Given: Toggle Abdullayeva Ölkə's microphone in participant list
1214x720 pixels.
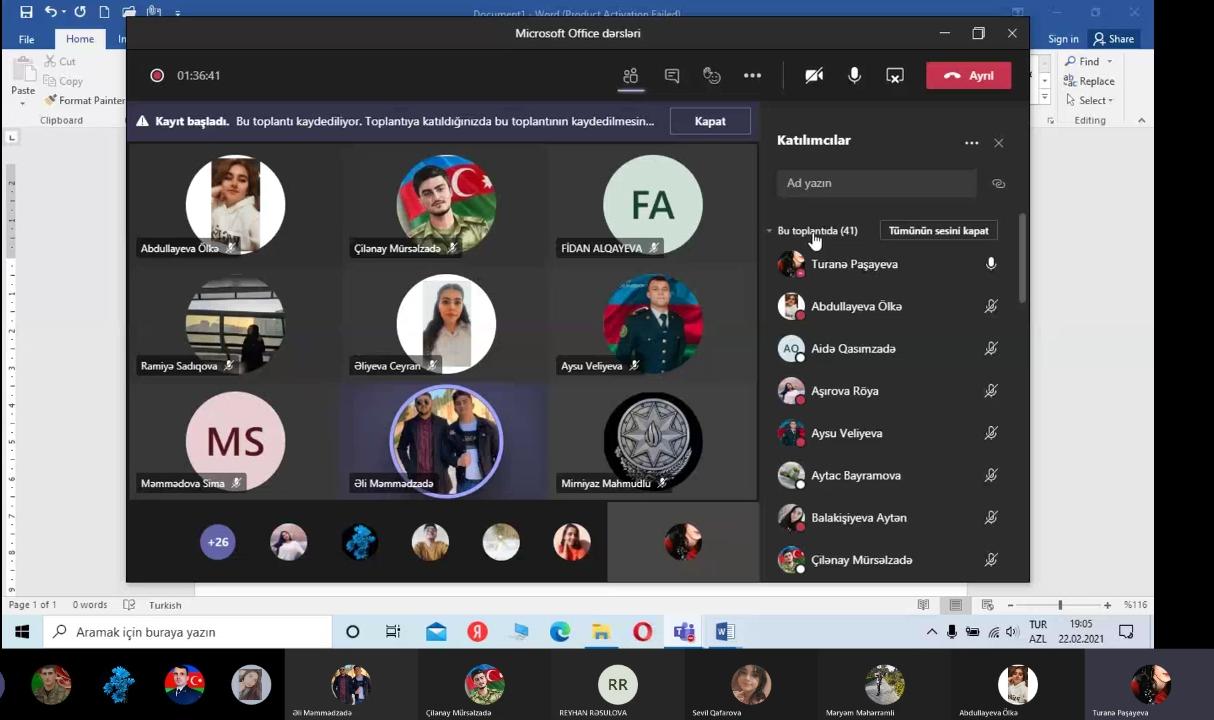Looking at the screenshot, I should pos(990,306).
